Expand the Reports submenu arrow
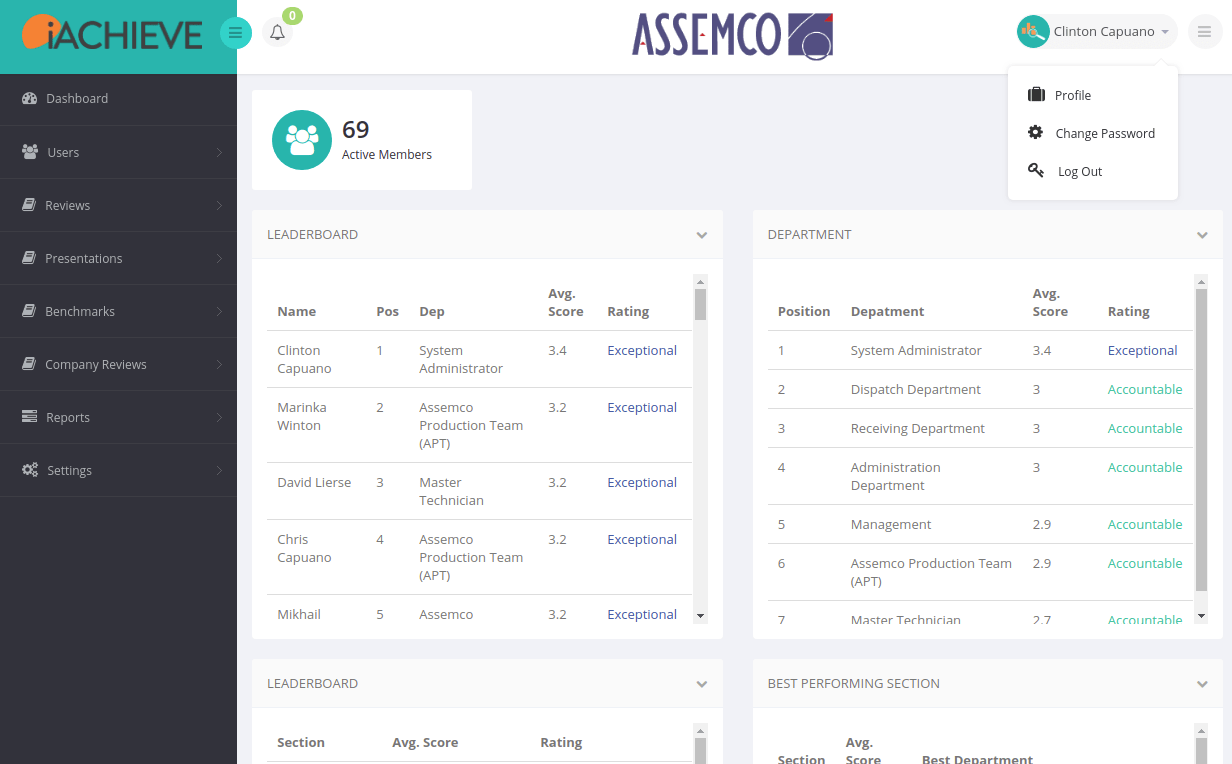Image resolution: width=1232 pixels, height=764 pixels. tap(219, 417)
